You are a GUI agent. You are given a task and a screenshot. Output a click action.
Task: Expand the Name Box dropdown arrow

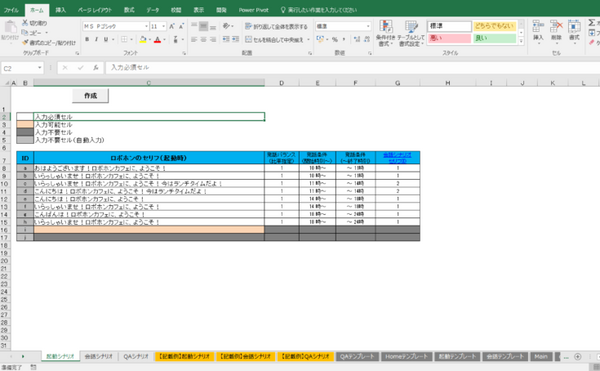pyautogui.click(x=39, y=68)
